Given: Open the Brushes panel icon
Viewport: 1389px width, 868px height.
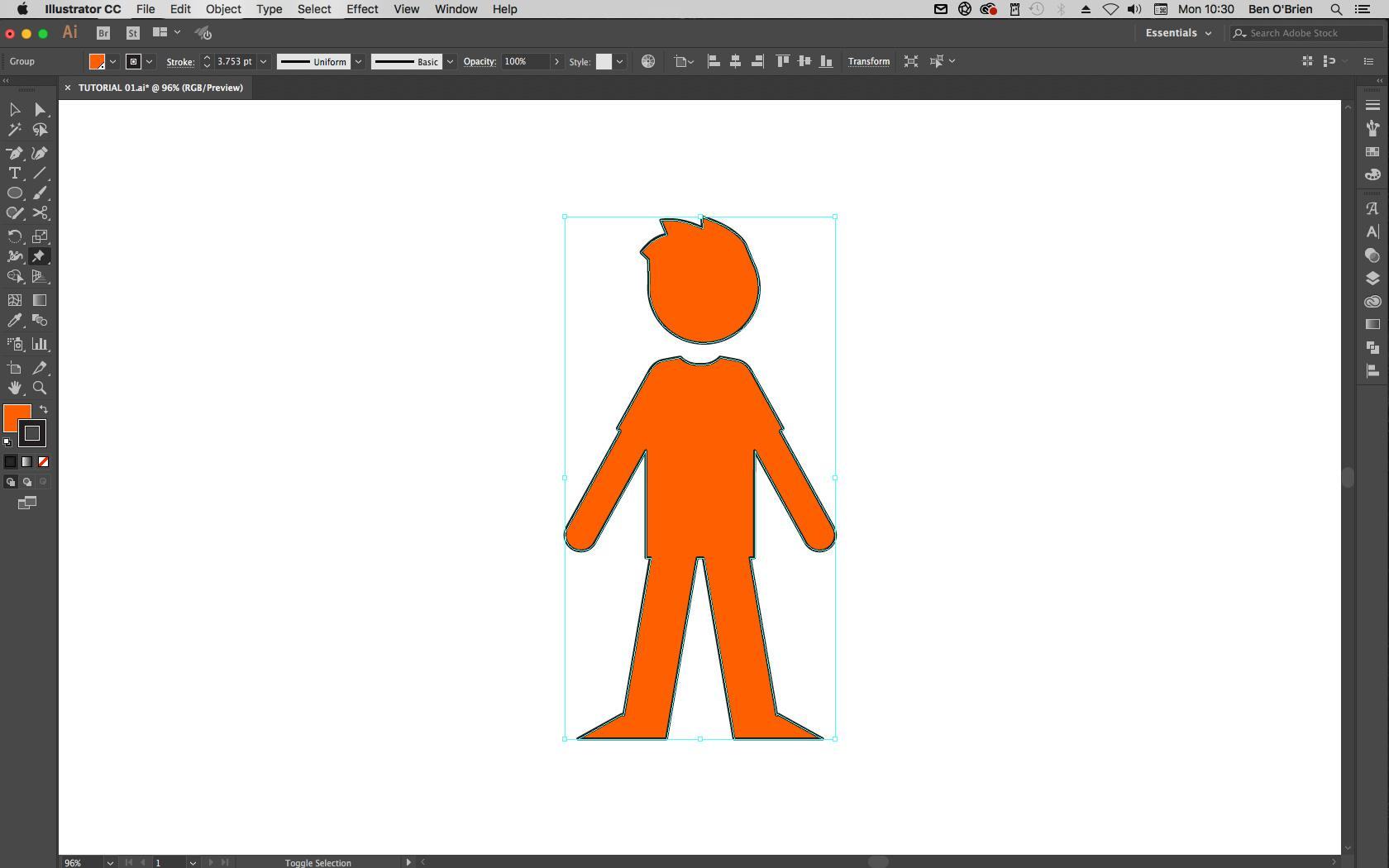Looking at the screenshot, I should click(1372, 128).
